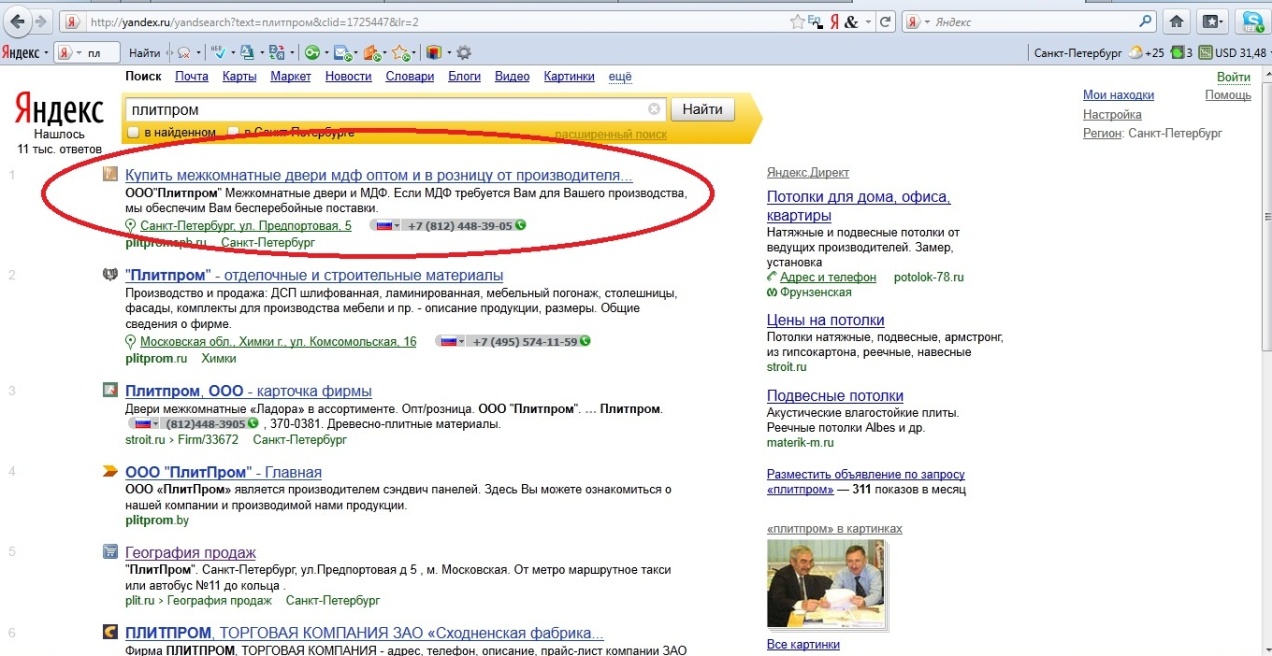Open 'Мои находки' link

point(1118,95)
